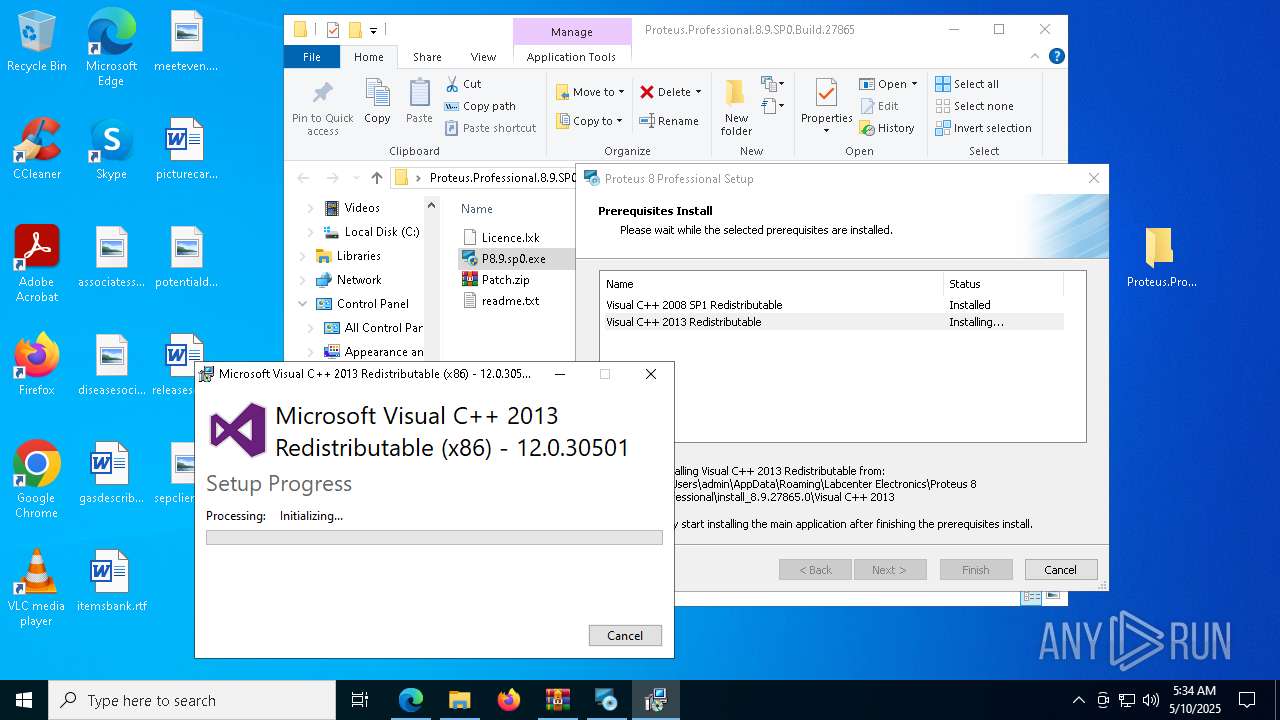Click Explorer Up arrow navigation button
1280x720 pixels.
coord(376,178)
